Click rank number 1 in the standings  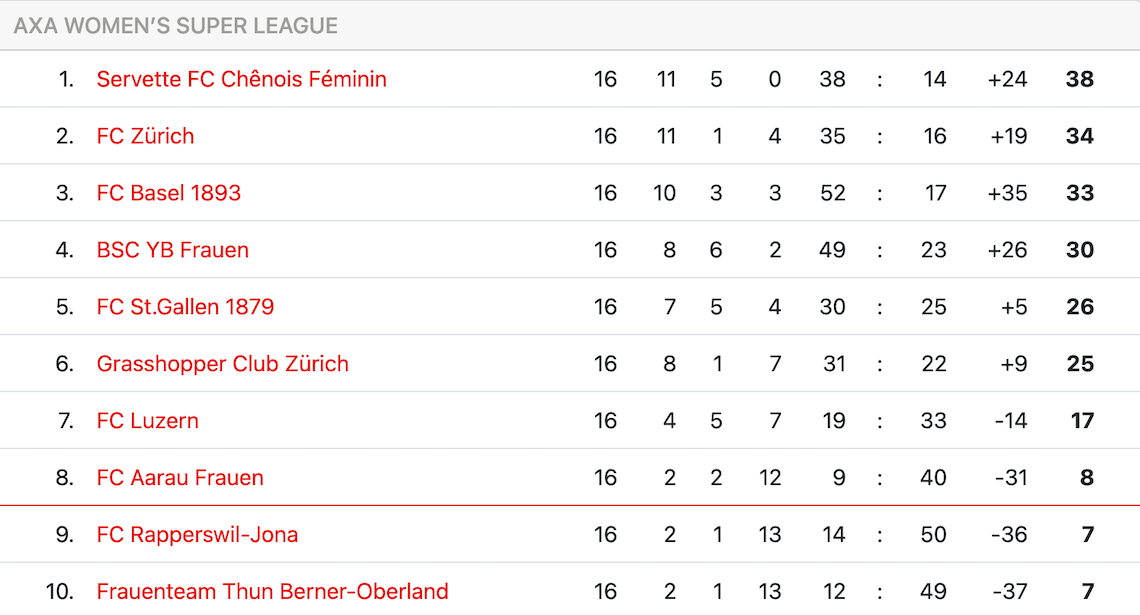click(x=66, y=79)
